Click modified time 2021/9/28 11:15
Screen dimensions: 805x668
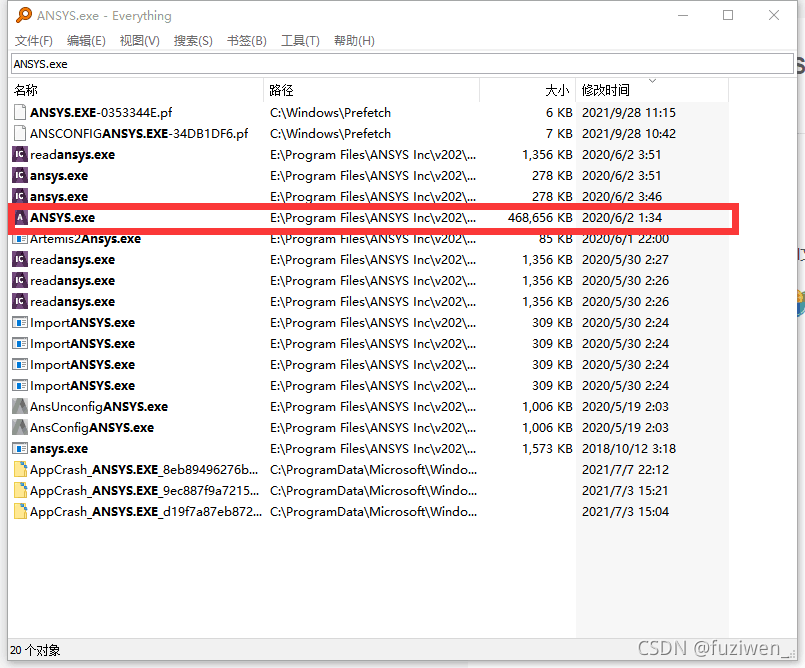[629, 112]
